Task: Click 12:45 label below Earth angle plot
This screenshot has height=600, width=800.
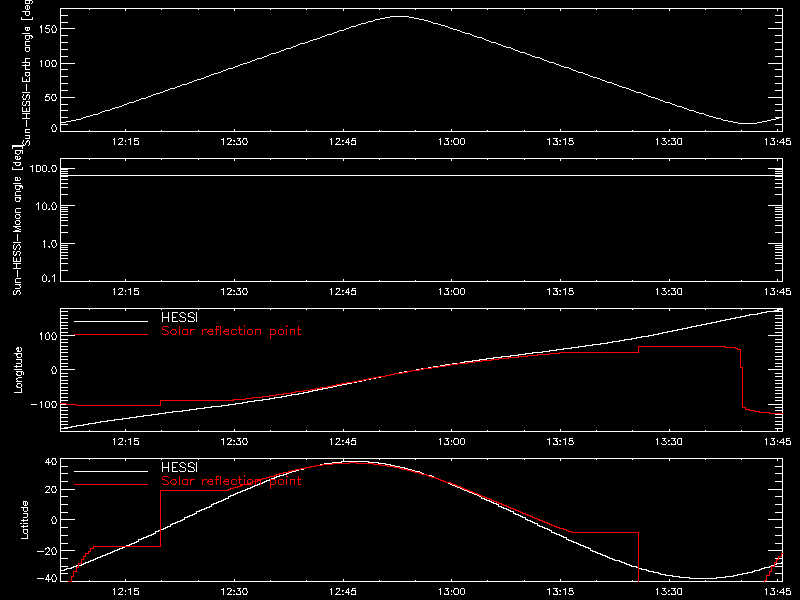Action: click(x=343, y=141)
